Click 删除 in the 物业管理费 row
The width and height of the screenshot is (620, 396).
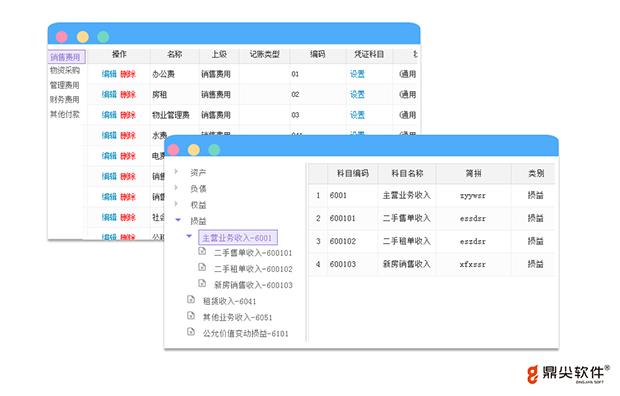pyautogui.click(x=128, y=115)
